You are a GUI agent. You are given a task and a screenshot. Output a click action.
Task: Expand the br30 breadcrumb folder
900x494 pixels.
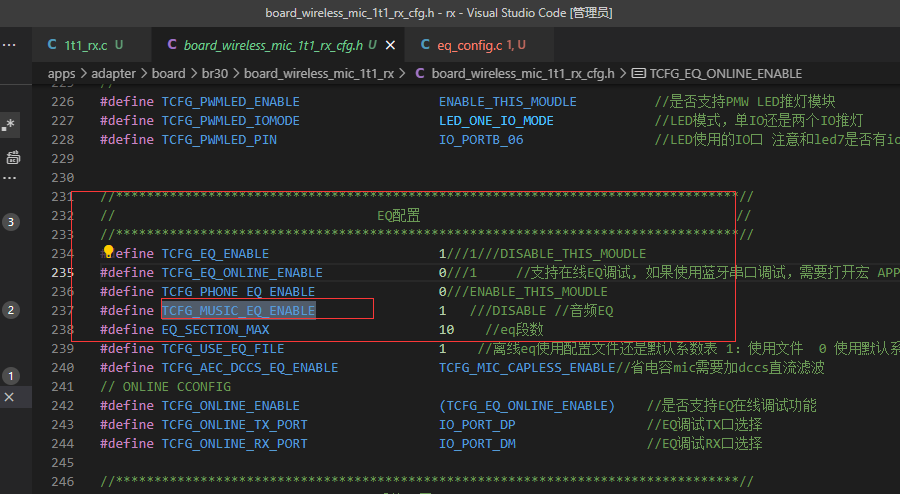(215, 73)
